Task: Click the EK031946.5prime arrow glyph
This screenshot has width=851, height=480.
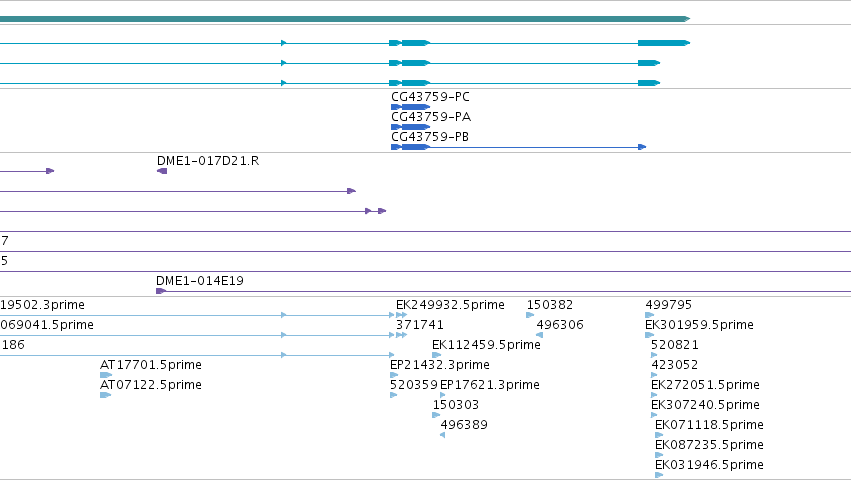Action: click(x=659, y=475)
